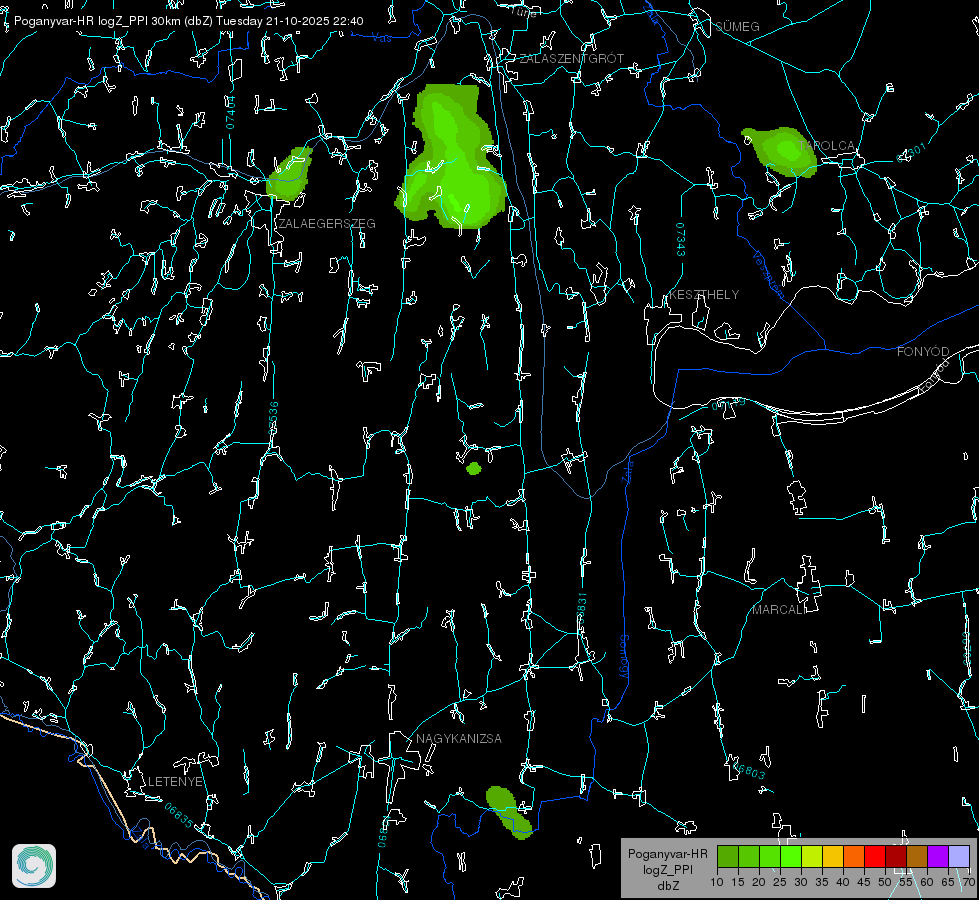Viewport: 979px width, 900px height.
Task: Click the 50-55 dBZ dark red legend swatch
Action: coord(896,857)
